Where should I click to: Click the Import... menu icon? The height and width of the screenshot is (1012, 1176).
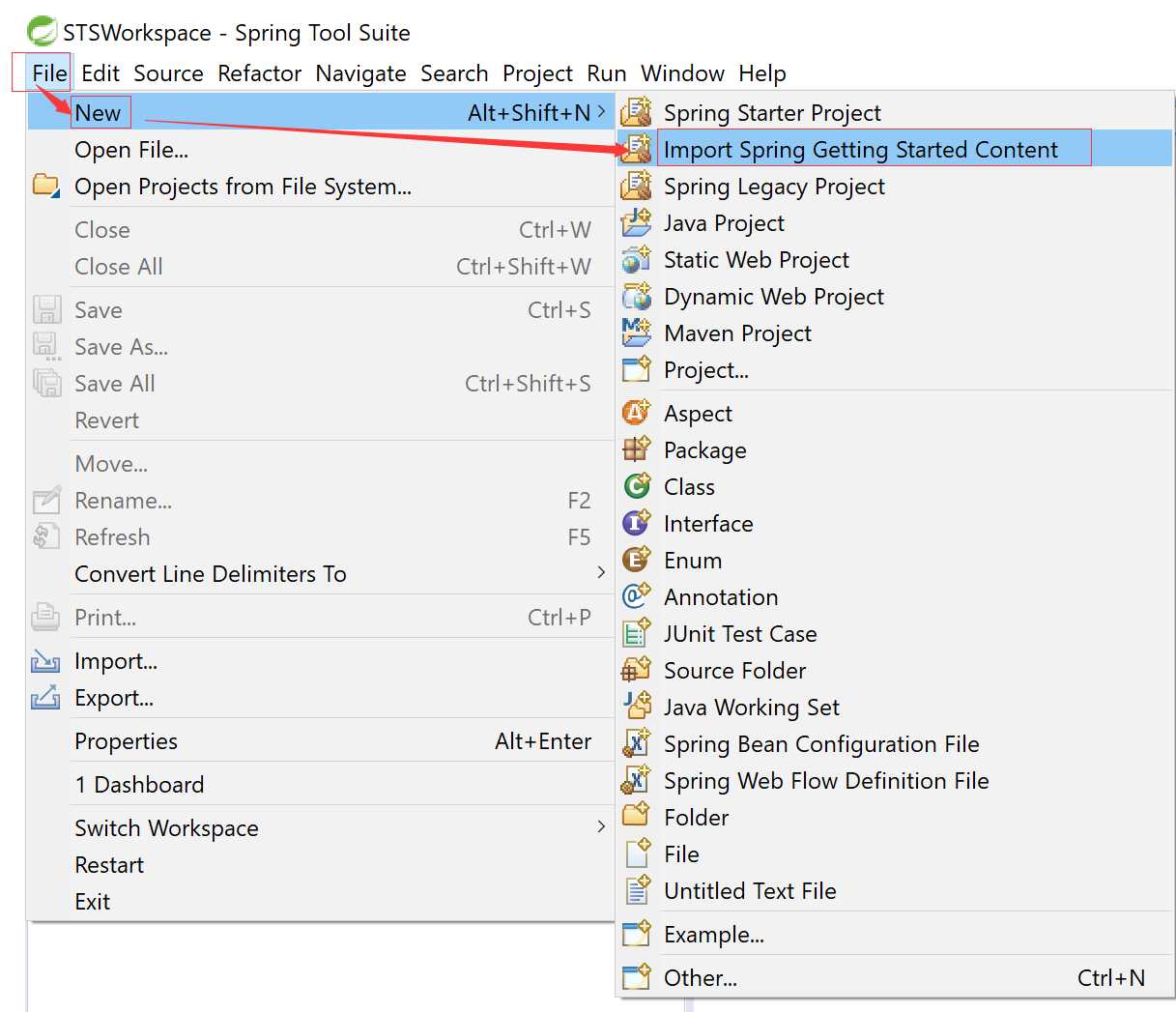point(45,661)
